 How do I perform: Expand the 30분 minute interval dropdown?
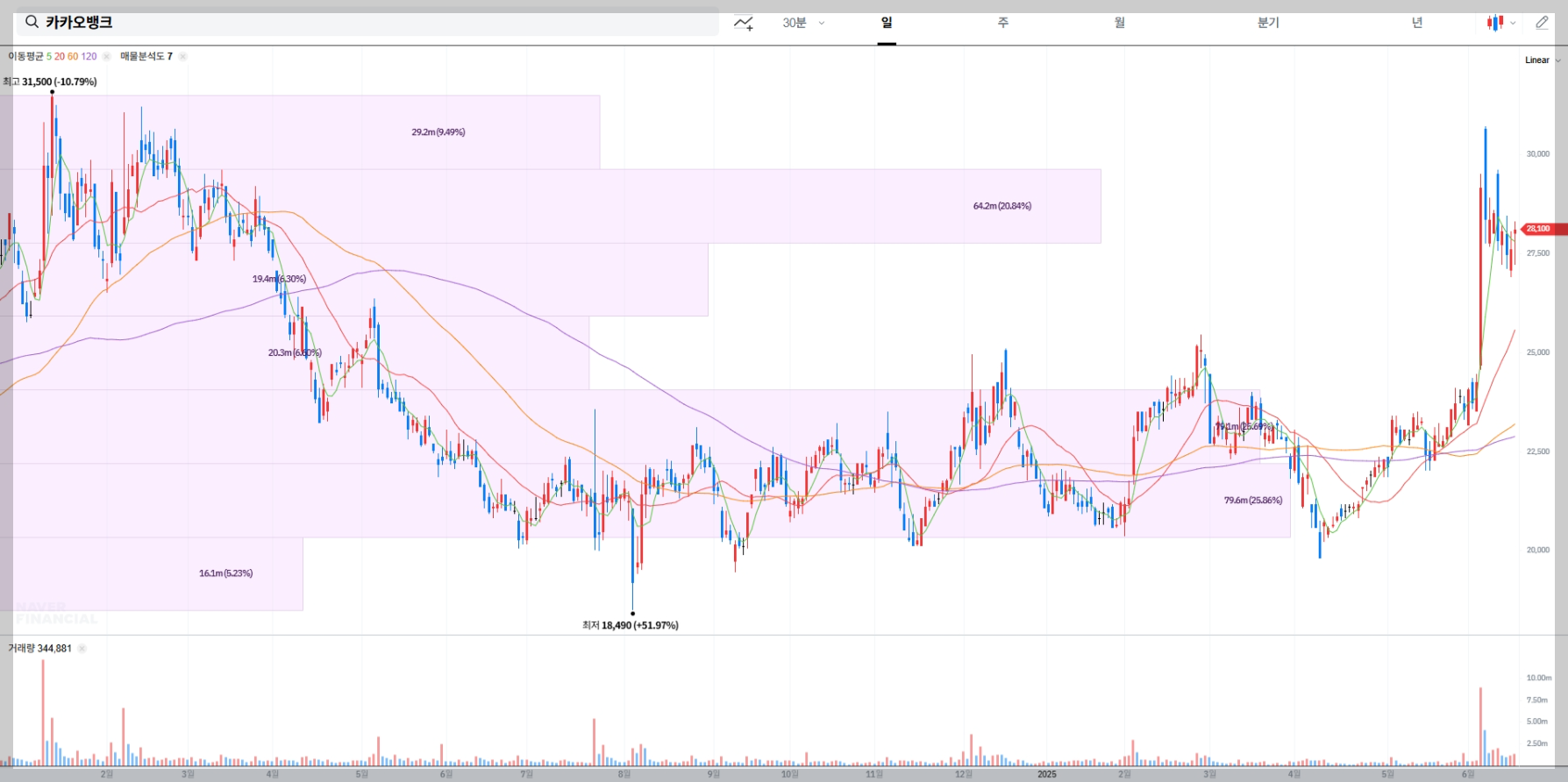803,23
